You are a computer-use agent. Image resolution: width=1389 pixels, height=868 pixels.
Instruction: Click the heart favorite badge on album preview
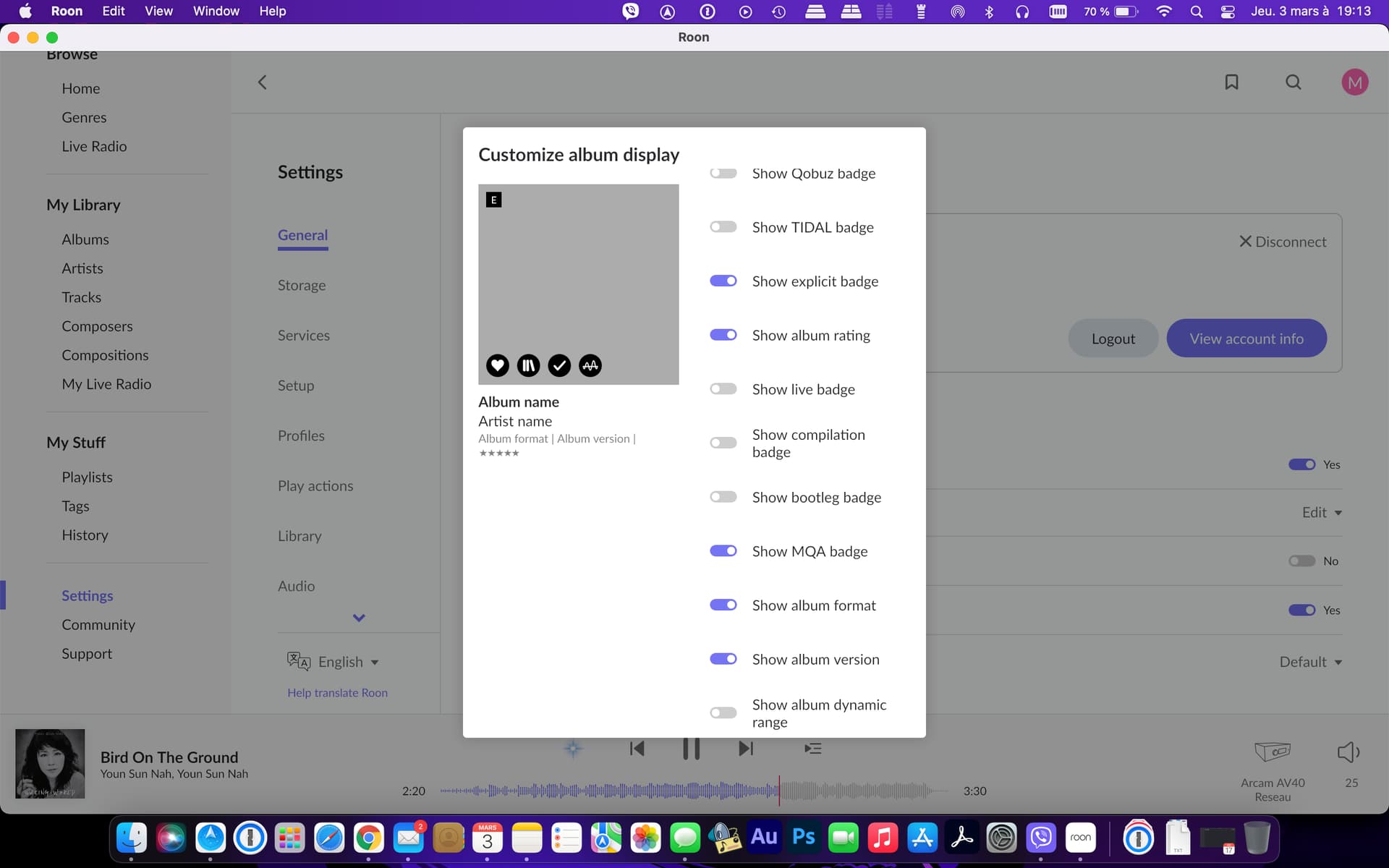pyautogui.click(x=497, y=365)
